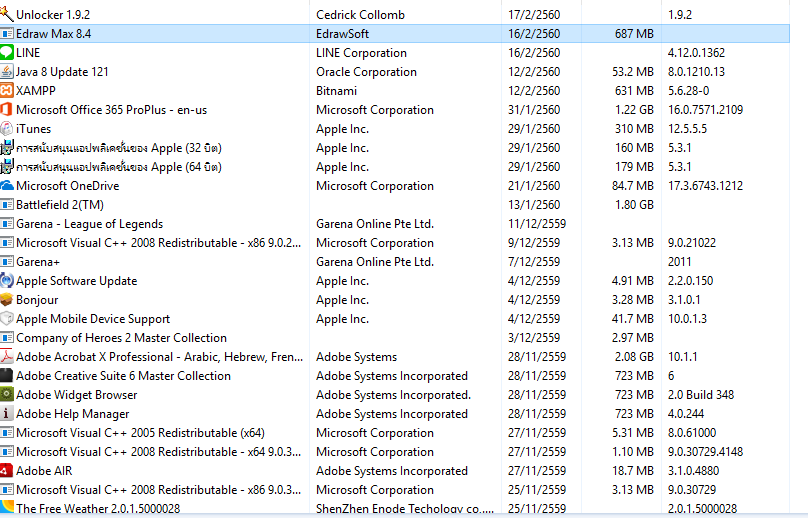Click the Microsoft Office 365 ProPlus icon
Viewport: 808px width, 518px height.
(7, 110)
